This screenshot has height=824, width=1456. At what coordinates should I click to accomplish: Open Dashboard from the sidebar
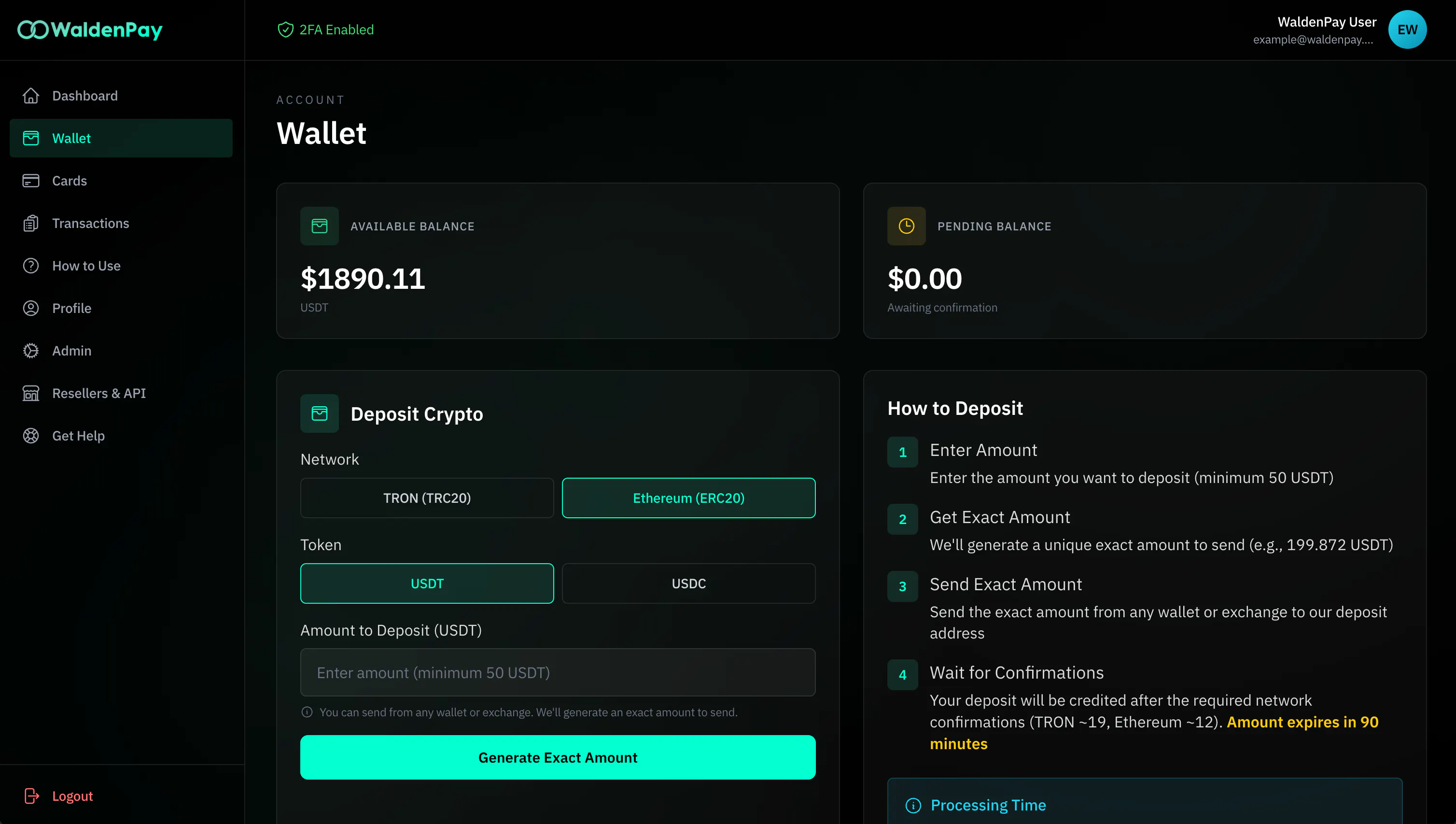click(x=121, y=96)
